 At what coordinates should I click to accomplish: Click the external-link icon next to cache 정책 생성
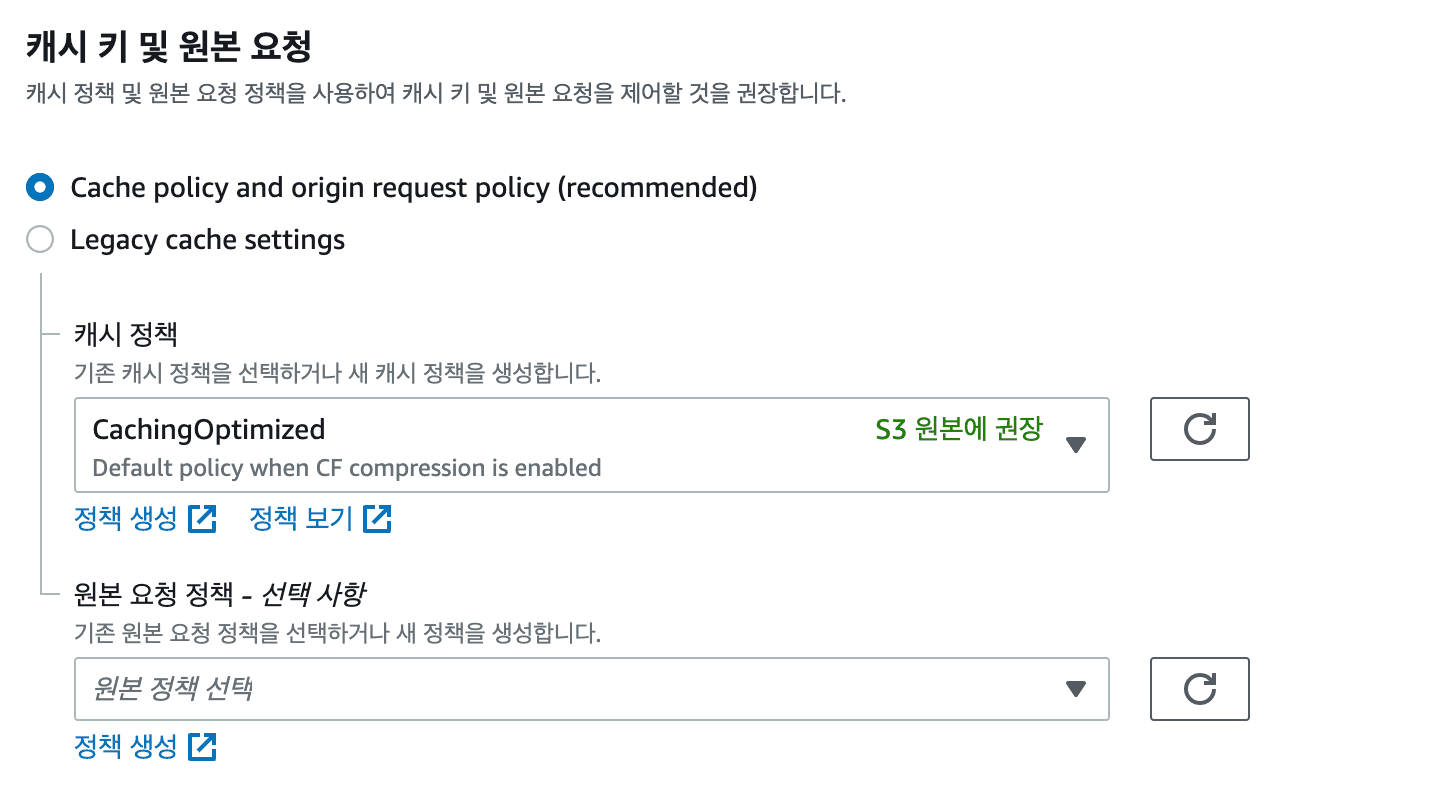203,519
